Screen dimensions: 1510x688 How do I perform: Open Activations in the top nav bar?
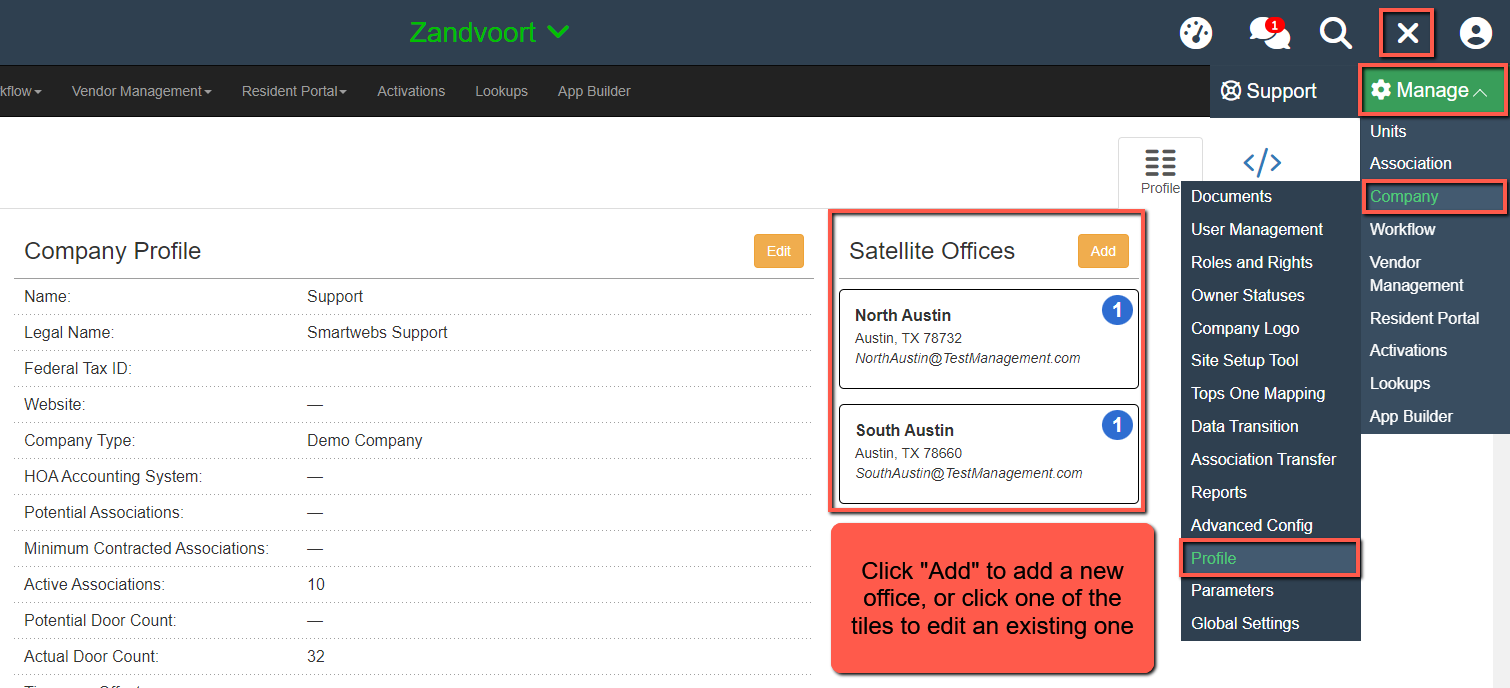(411, 91)
